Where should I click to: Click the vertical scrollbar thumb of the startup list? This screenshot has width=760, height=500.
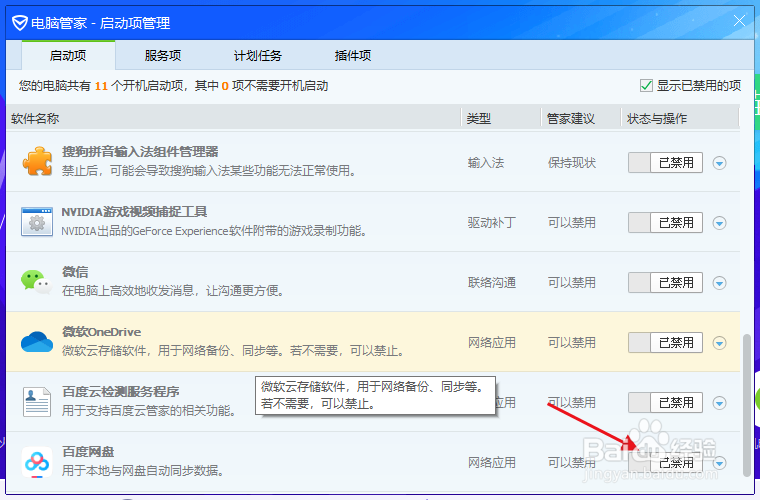click(747, 404)
